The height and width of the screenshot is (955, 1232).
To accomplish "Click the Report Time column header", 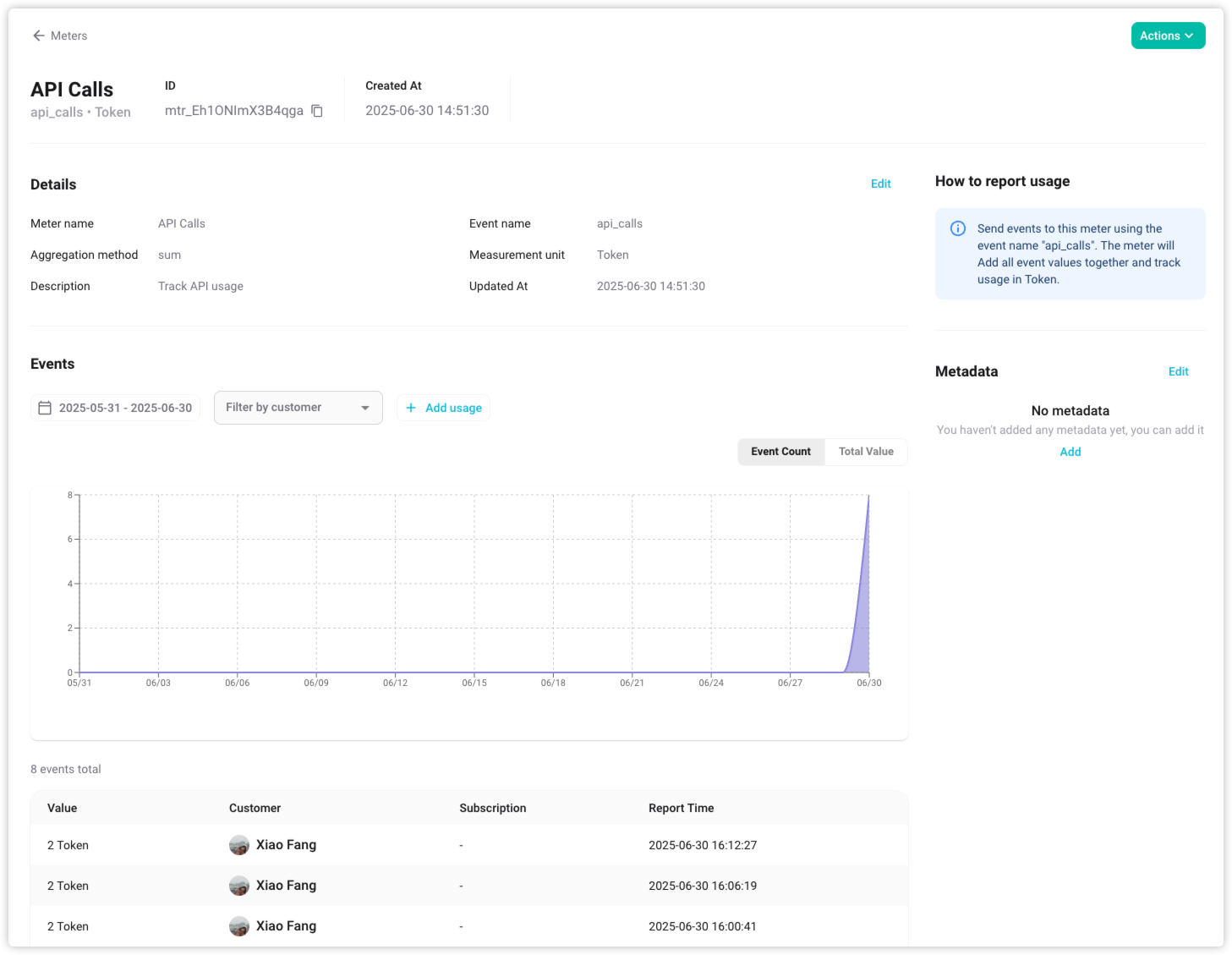I will pos(681,808).
